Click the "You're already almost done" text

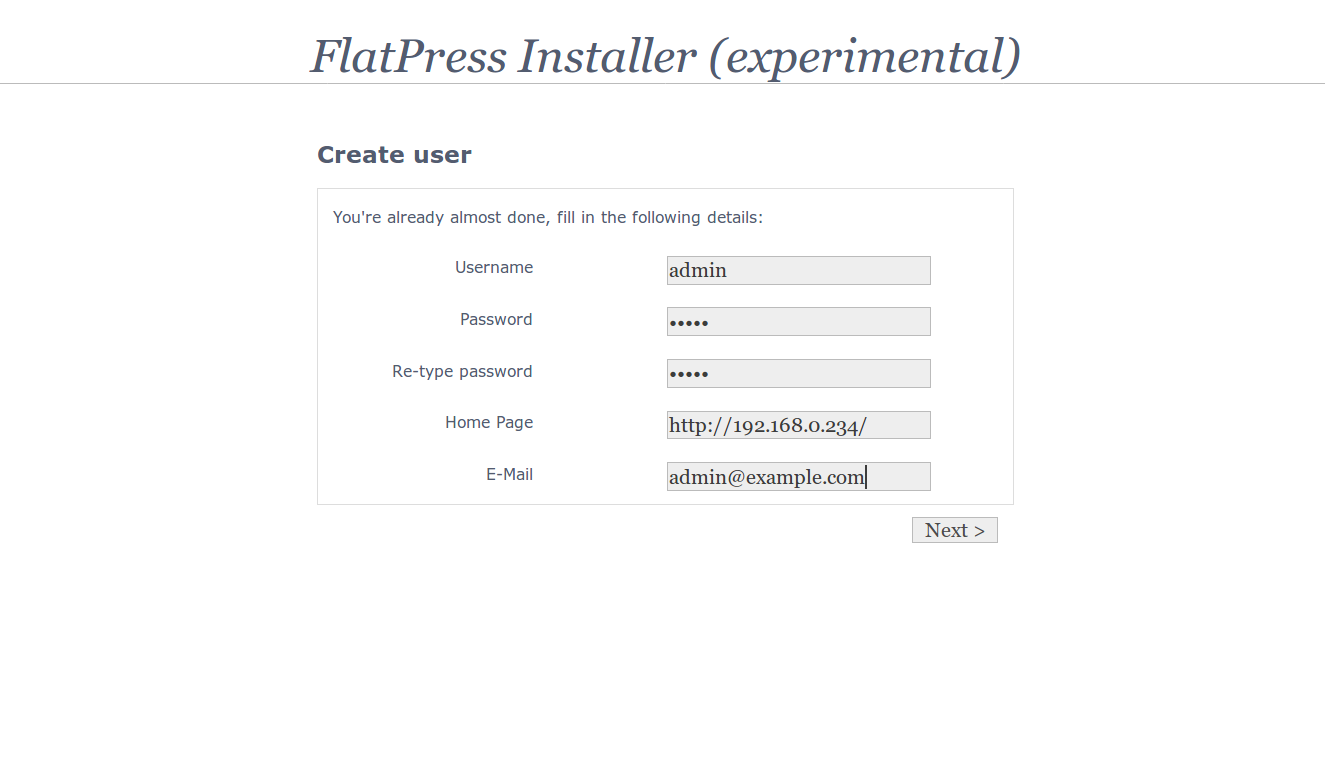pos(440,217)
